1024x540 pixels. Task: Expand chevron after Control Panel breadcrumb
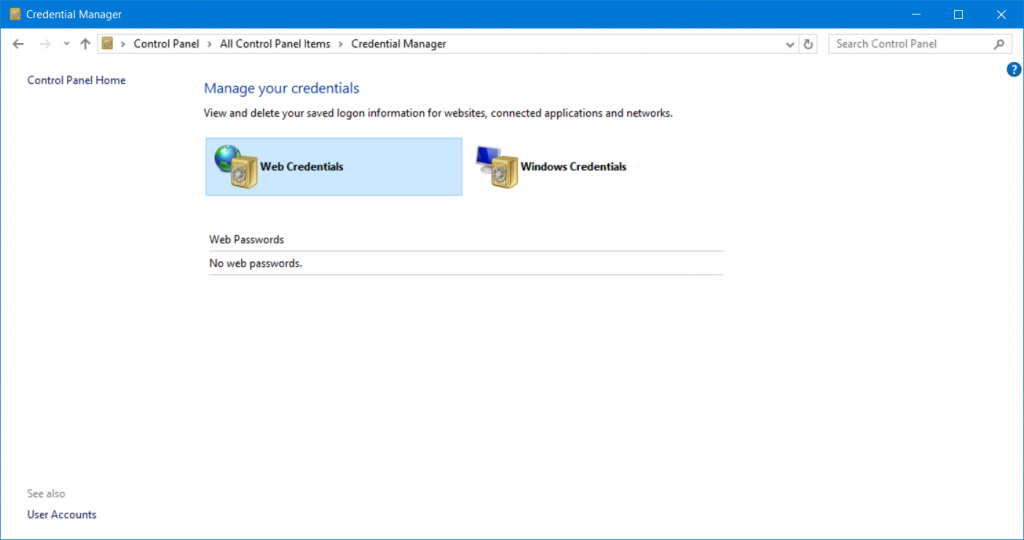(210, 44)
